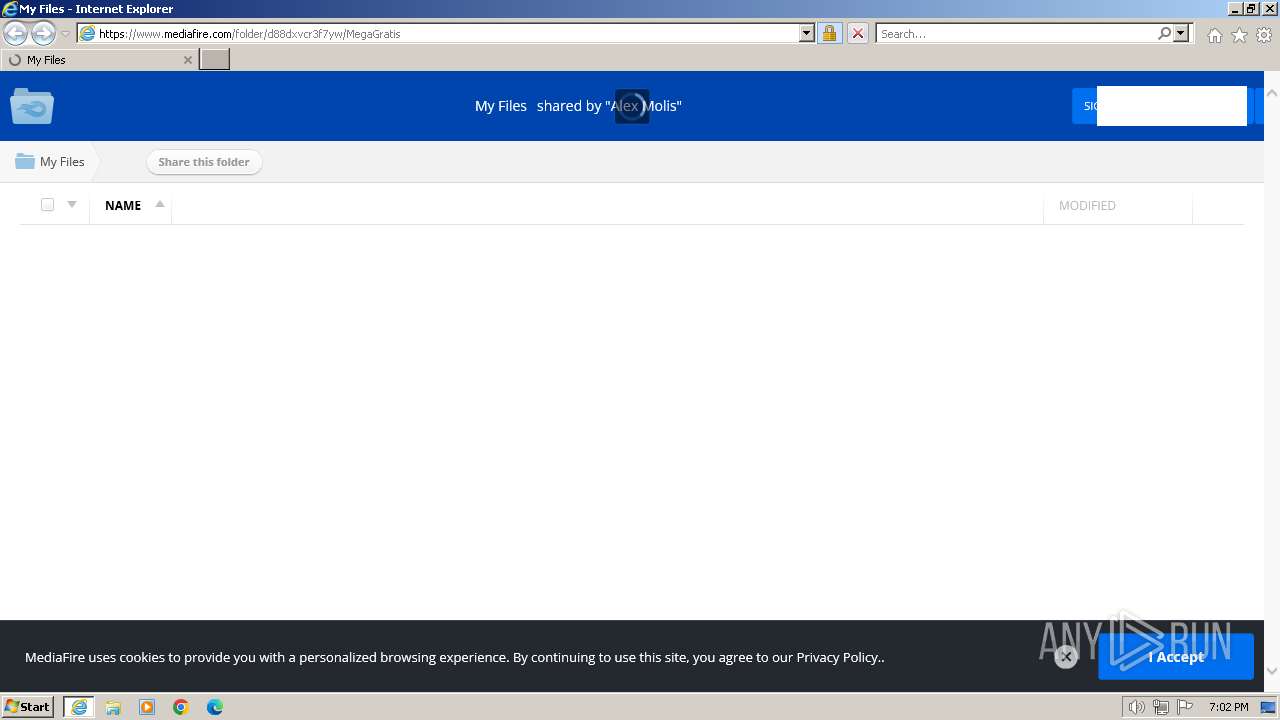Open File Explorer from the taskbar

click(x=113, y=707)
